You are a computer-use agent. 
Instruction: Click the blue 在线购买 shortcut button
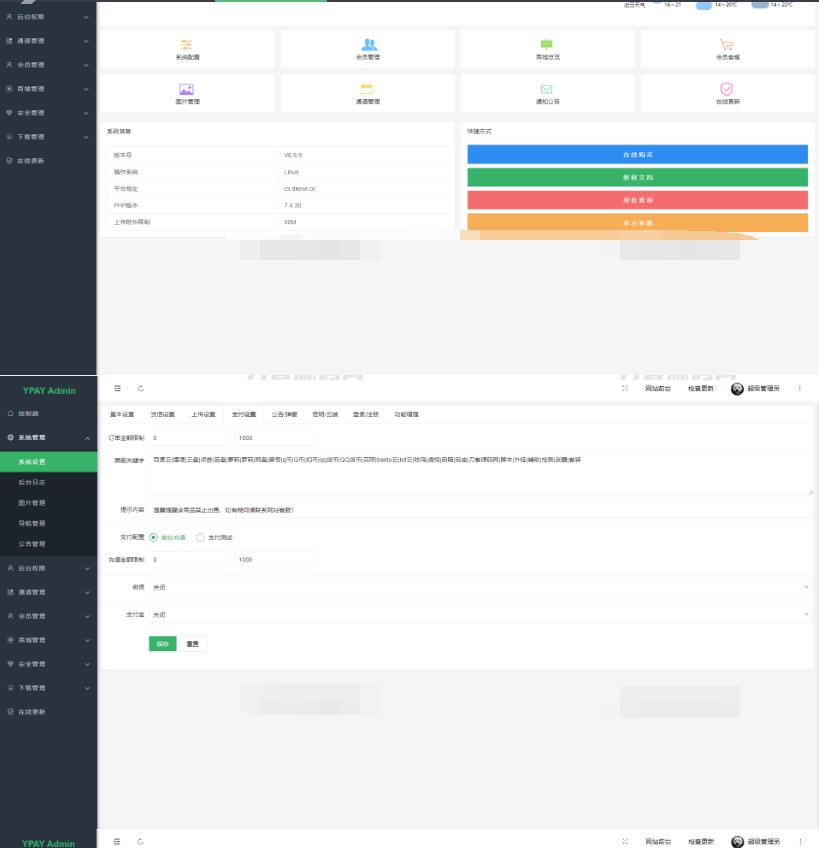(637, 155)
